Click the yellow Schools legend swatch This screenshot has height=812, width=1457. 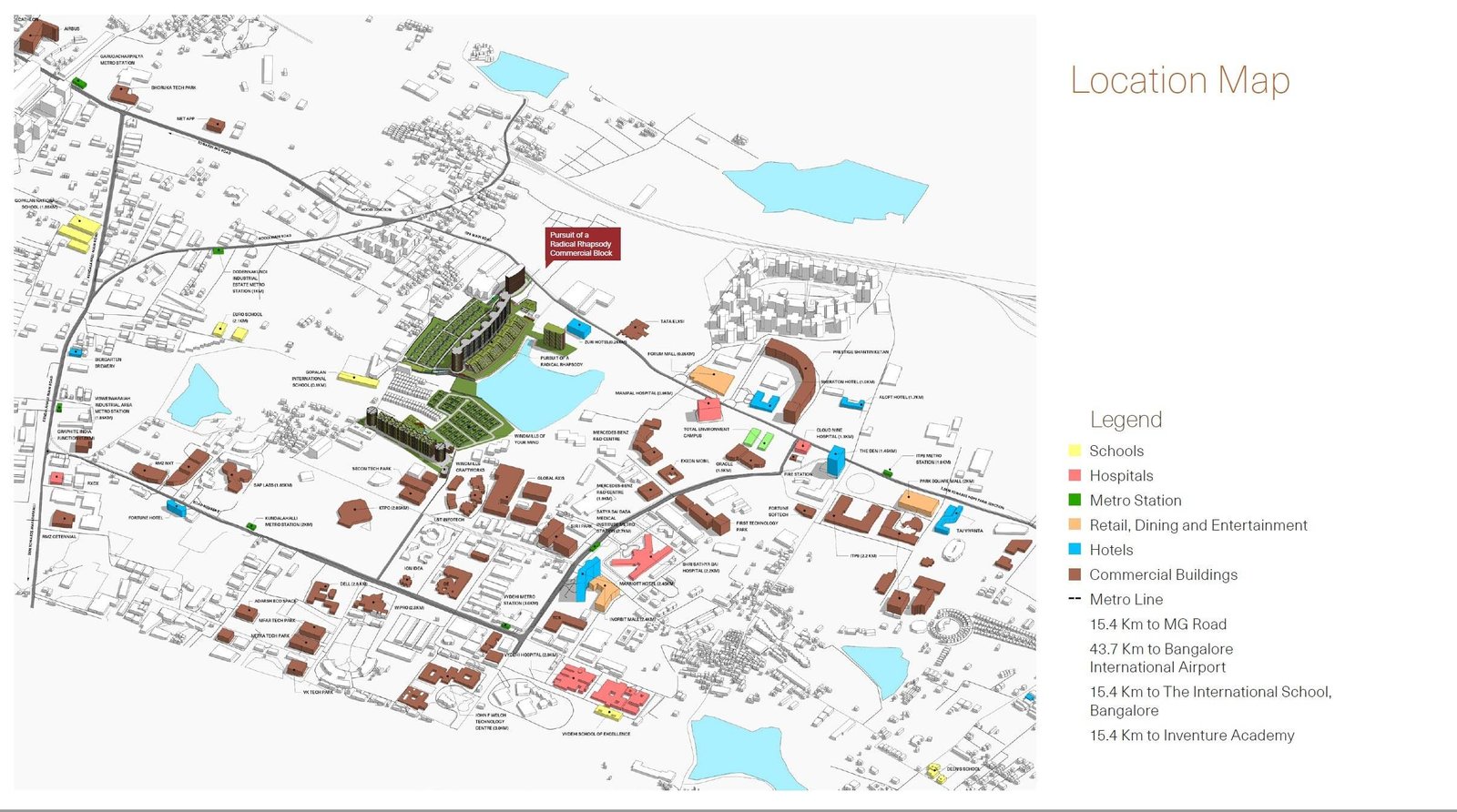click(x=1075, y=451)
